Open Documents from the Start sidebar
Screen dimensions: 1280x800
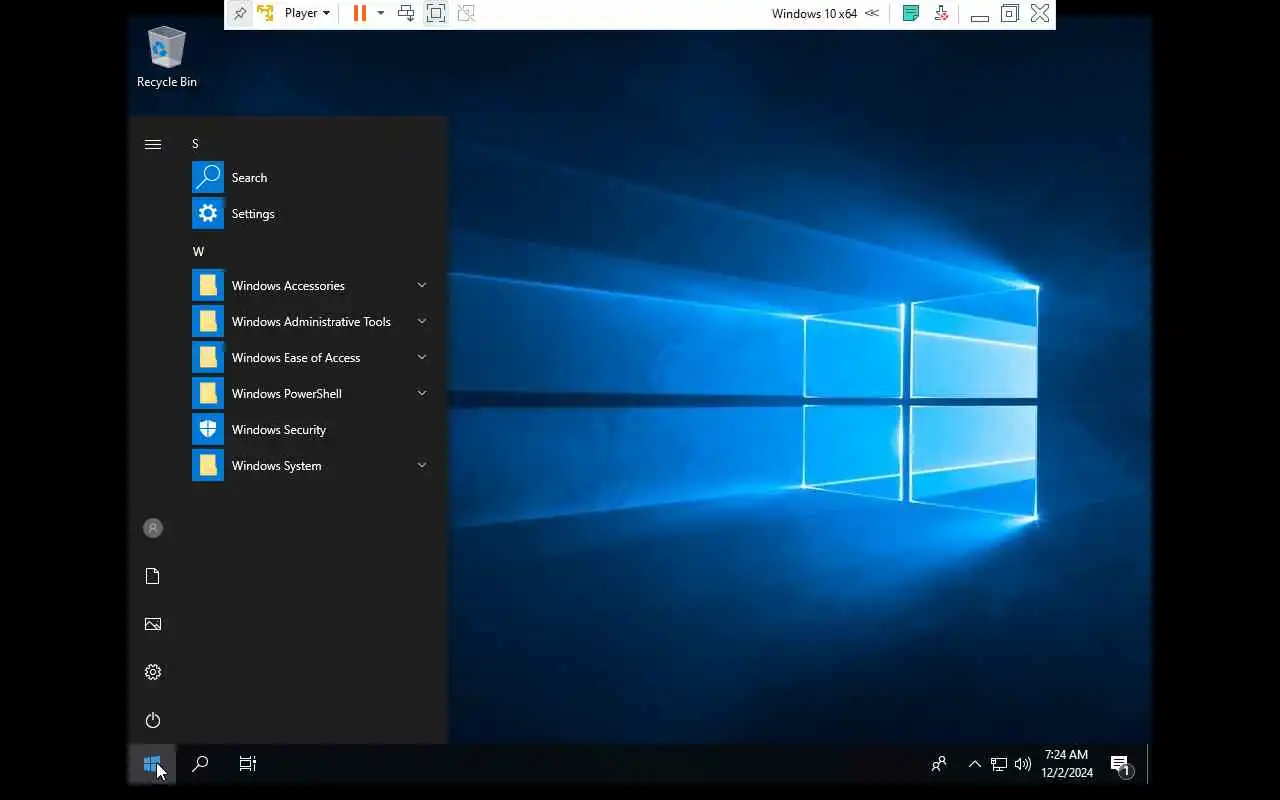pos(153,576)
